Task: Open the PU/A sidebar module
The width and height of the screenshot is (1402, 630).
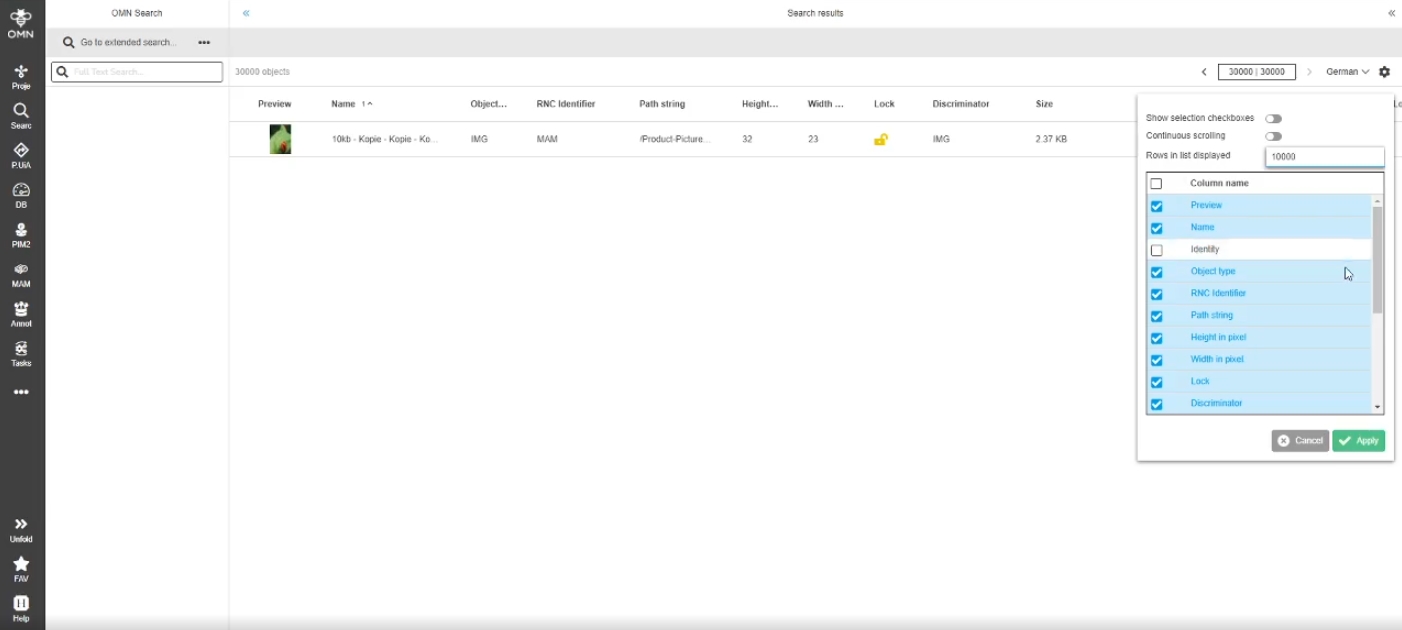Action: click(x=21, y=156)
